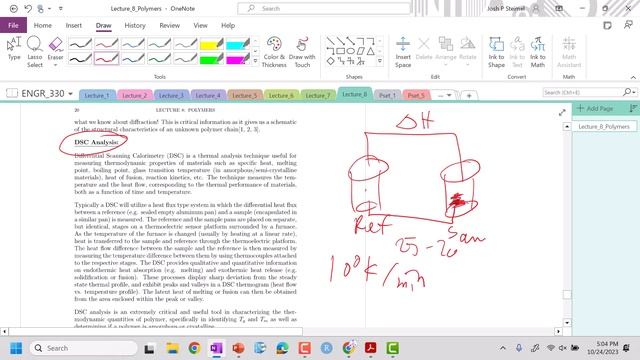Viewport: 640px width, 360px height.
Task: Click the Windows Start button
Action: pyautogui.click(x=16, y=348)
